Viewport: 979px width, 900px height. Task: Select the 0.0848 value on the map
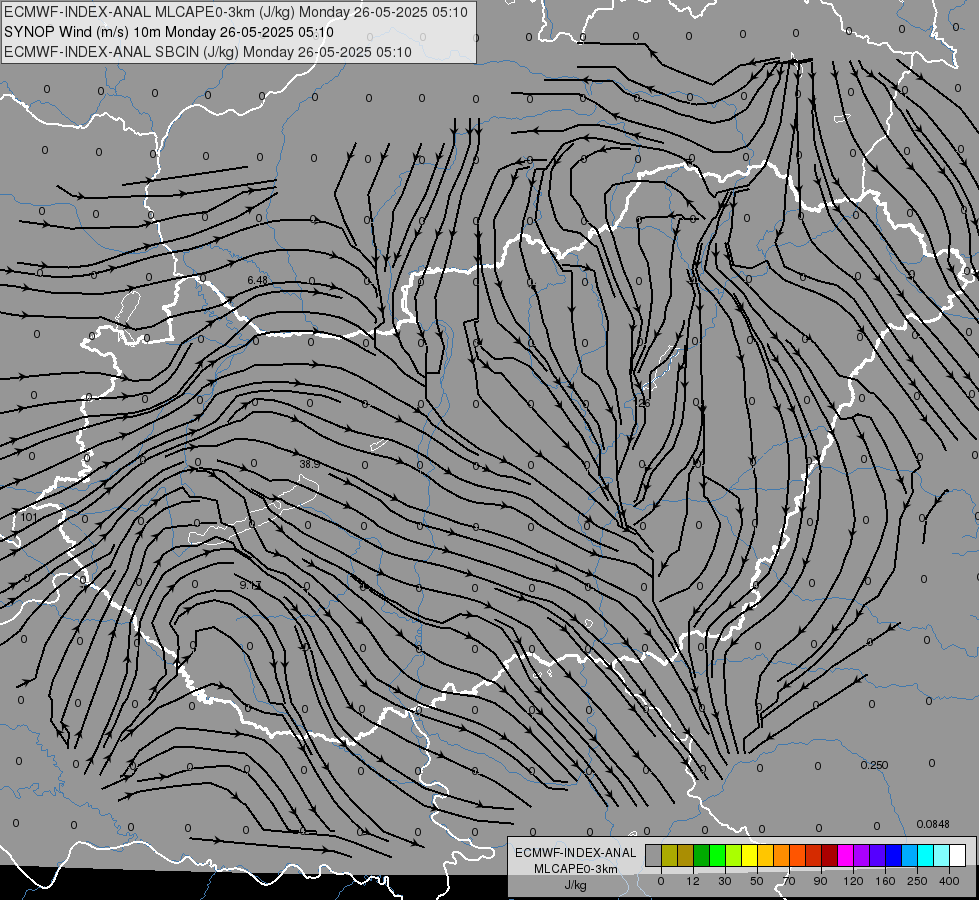(933, 824)
